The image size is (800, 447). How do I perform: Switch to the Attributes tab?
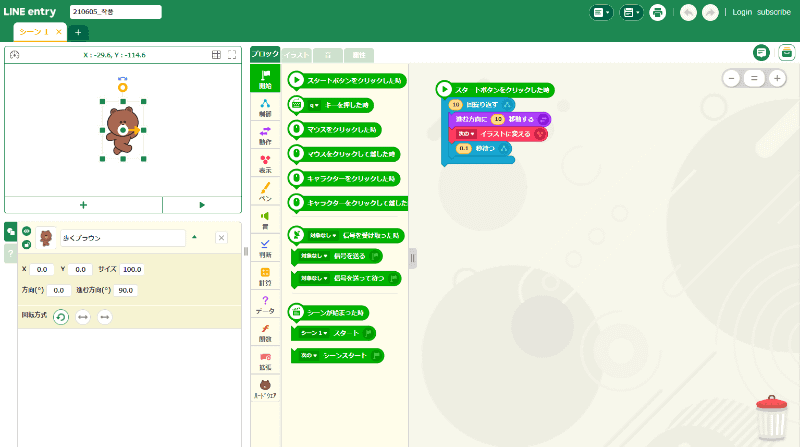[x=359, y=55]
